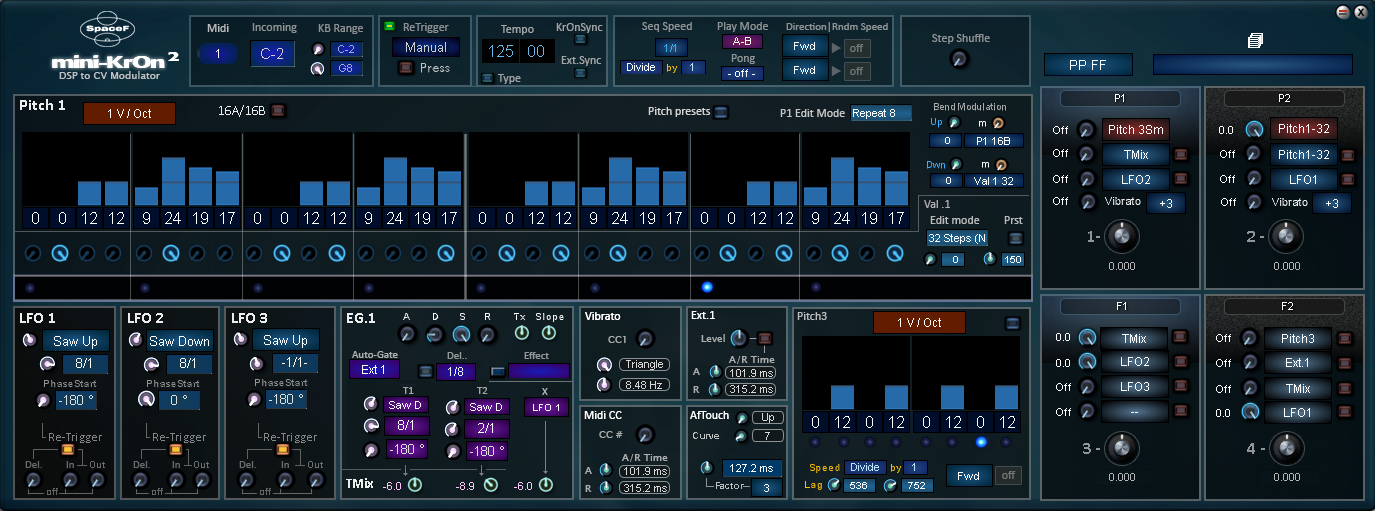Toggle the red switch beside TMix in P1

1180,155
